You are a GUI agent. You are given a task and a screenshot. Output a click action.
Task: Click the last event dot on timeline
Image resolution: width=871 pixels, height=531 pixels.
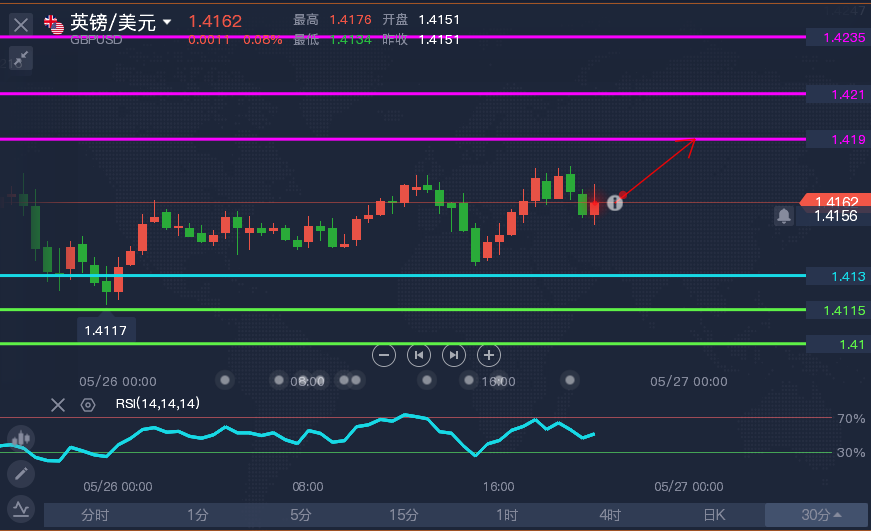coord(569,380)
